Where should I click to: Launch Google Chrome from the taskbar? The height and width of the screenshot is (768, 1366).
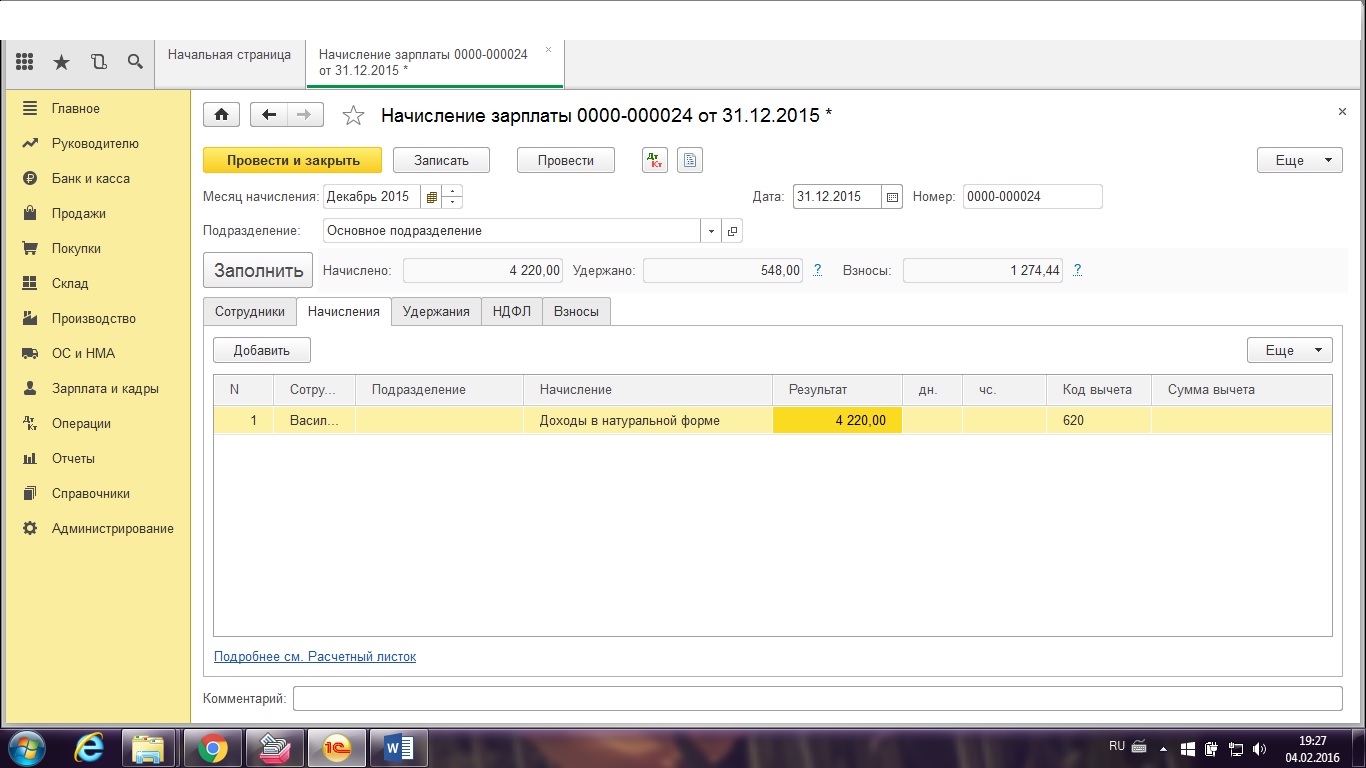(x=212, y=747)
